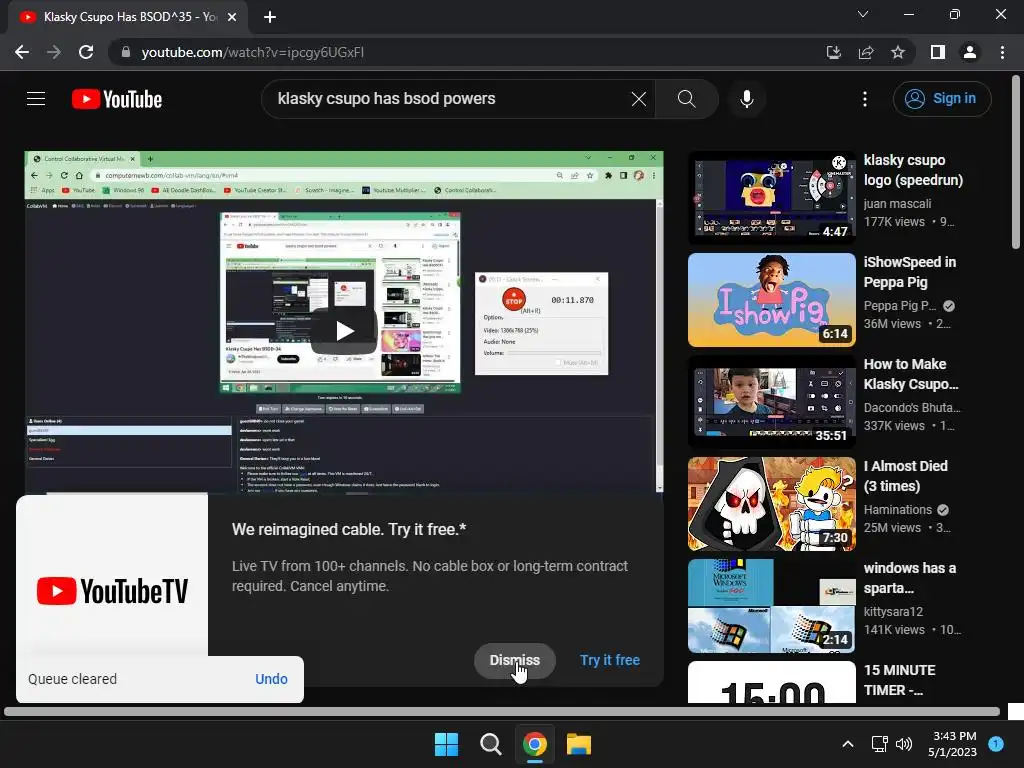The width and height of the screenshot is (1024, 768).
Task: Open clock showing 3:43 PM
Action: click(953, 744)
